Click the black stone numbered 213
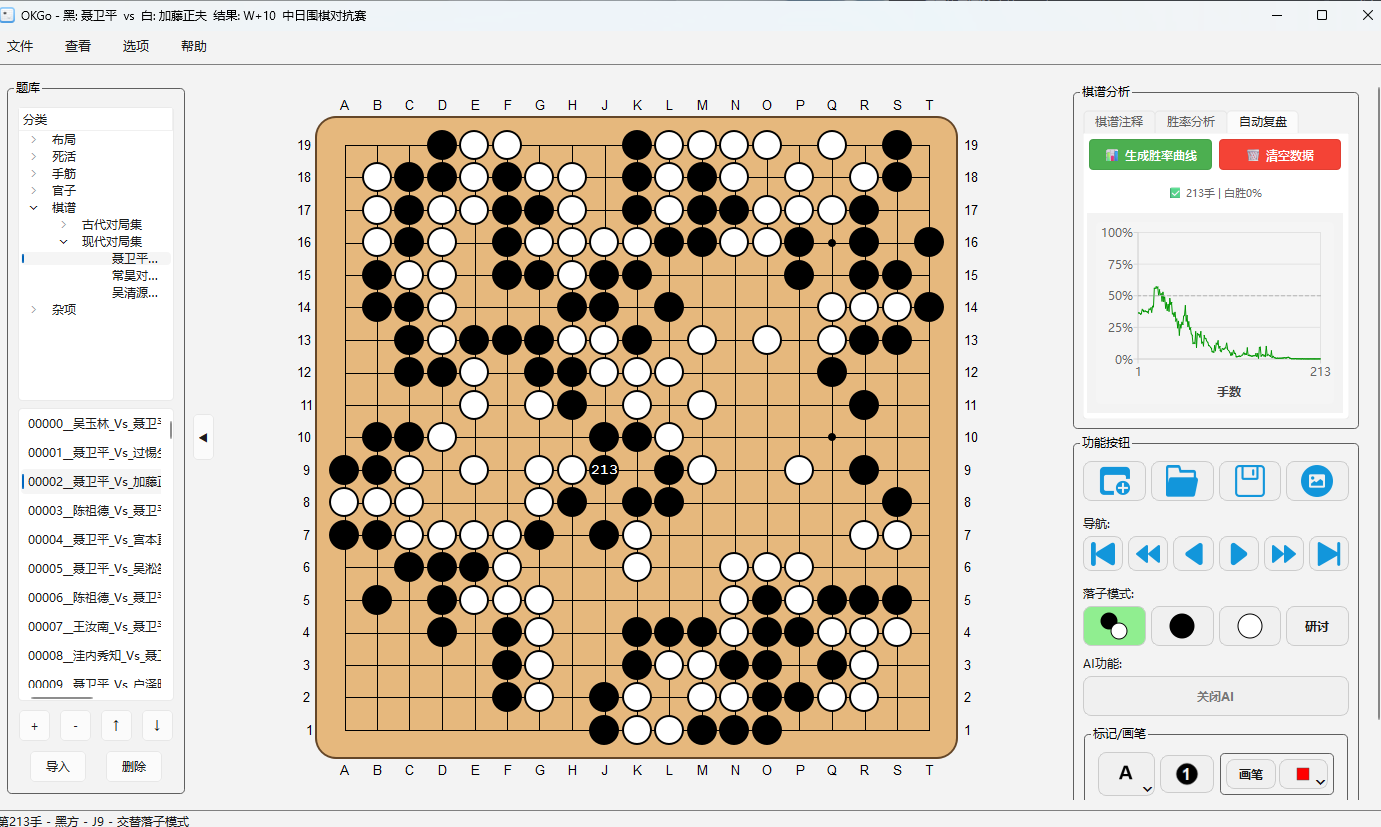The image size is (1381, 827). tap(604, 469)
